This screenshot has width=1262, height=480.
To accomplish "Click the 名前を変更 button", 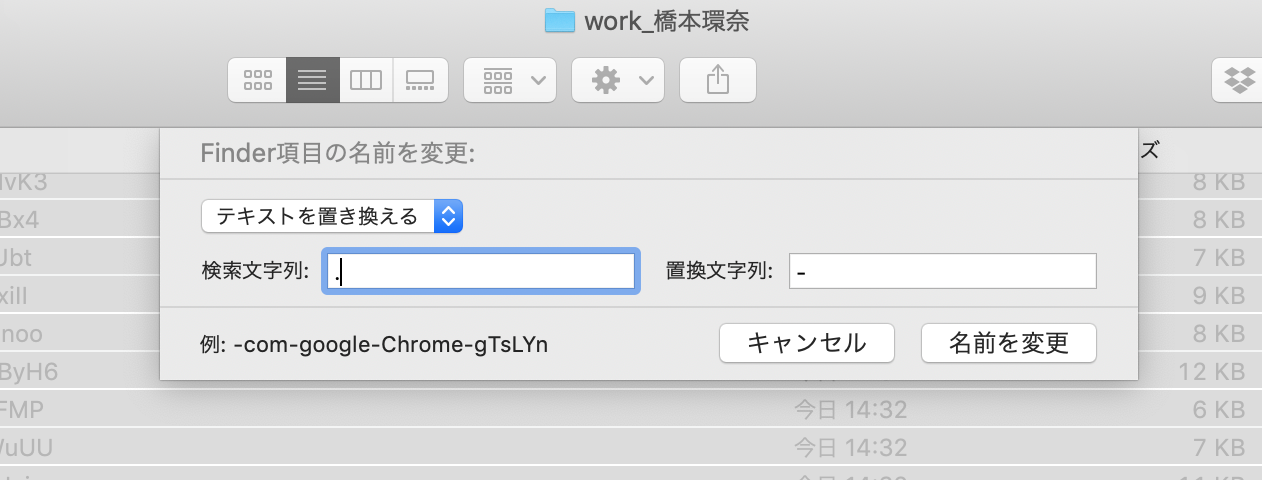I will (1008, 343).
